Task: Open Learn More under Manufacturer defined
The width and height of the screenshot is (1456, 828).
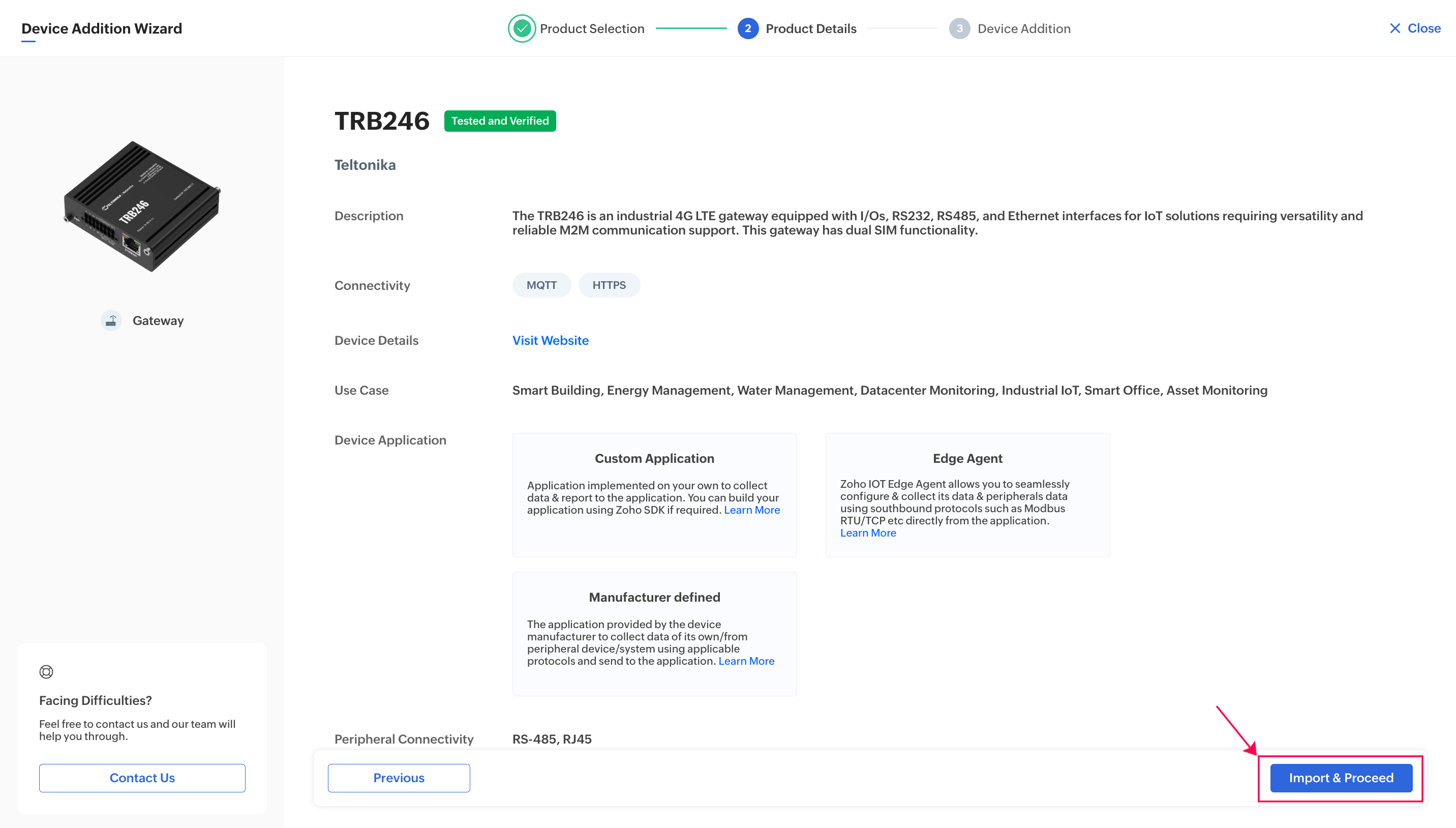Action: pyautogui.click(x=746, y=661)
